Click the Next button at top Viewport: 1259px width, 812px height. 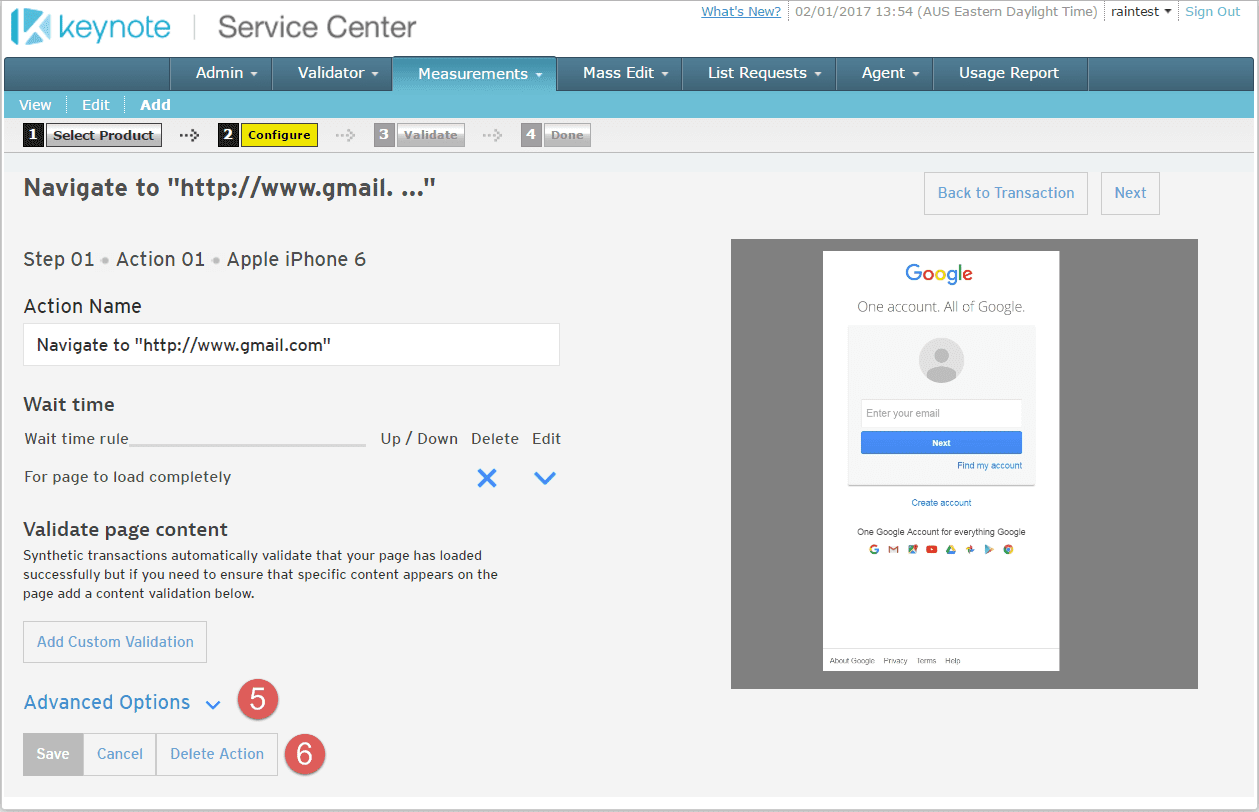pyautogui.click(x=1130, y=193)
